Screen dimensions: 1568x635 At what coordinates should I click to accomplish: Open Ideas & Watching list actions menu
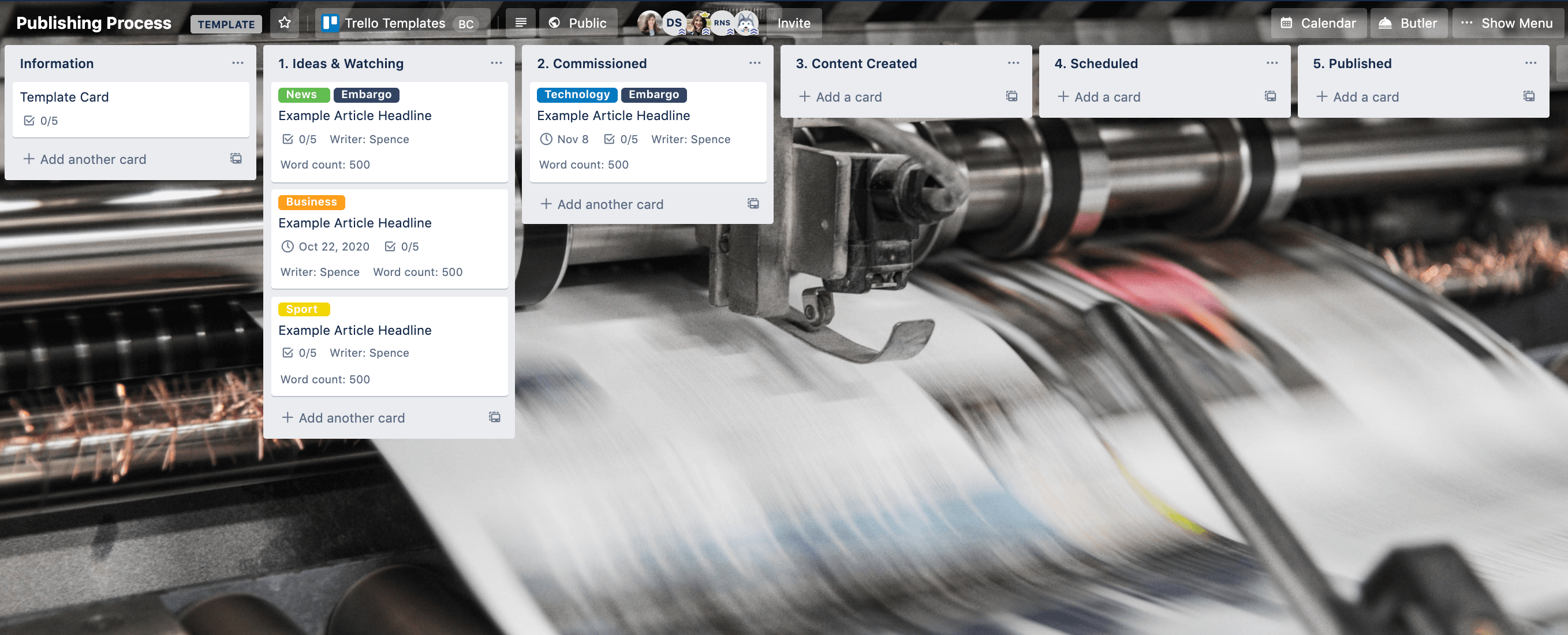pos(496,63)
